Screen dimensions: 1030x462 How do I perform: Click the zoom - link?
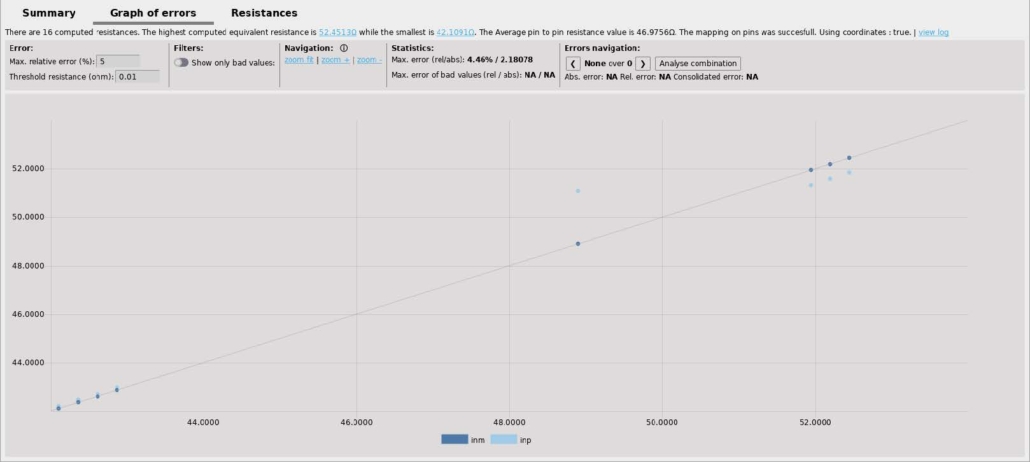[369, 60]
